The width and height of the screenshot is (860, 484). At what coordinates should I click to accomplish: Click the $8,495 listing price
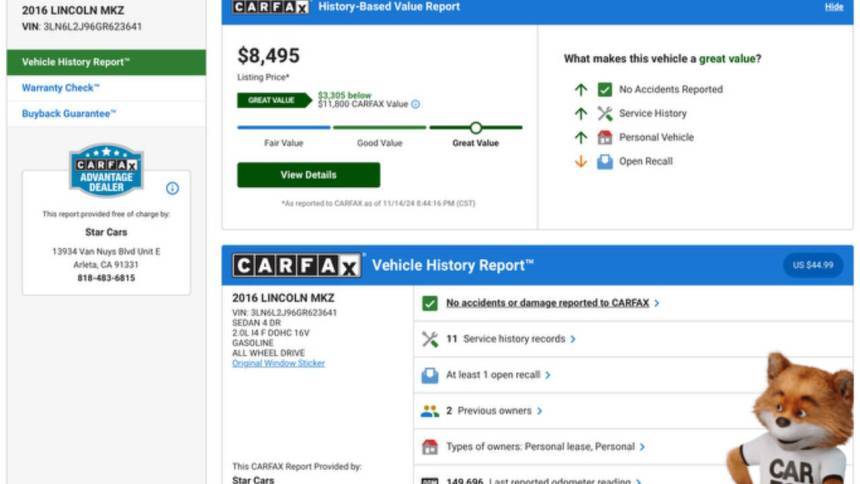pos(268,55)
